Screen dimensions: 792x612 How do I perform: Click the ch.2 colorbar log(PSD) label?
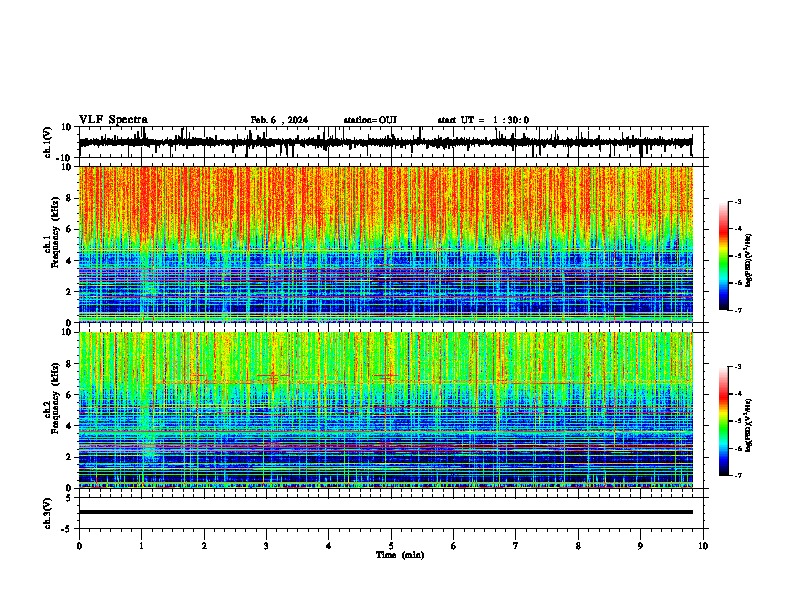point(749,425)
